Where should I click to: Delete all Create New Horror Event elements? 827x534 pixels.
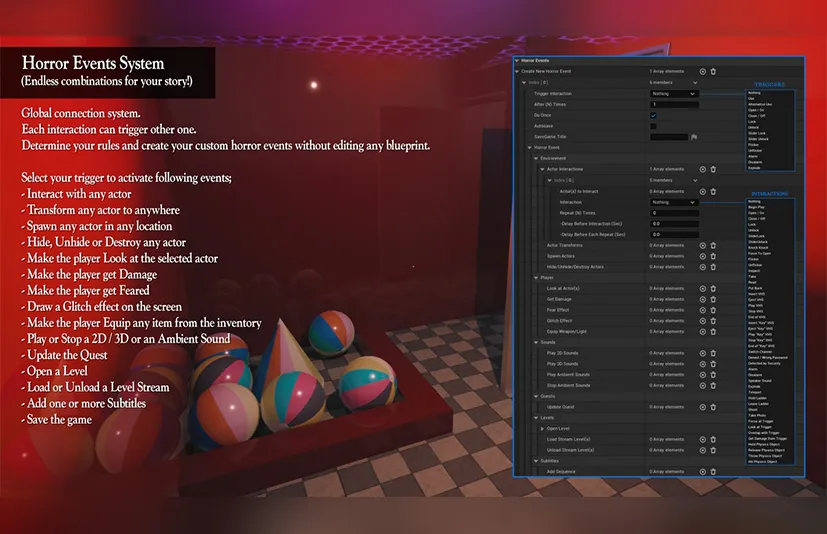(x=713, y=71)
